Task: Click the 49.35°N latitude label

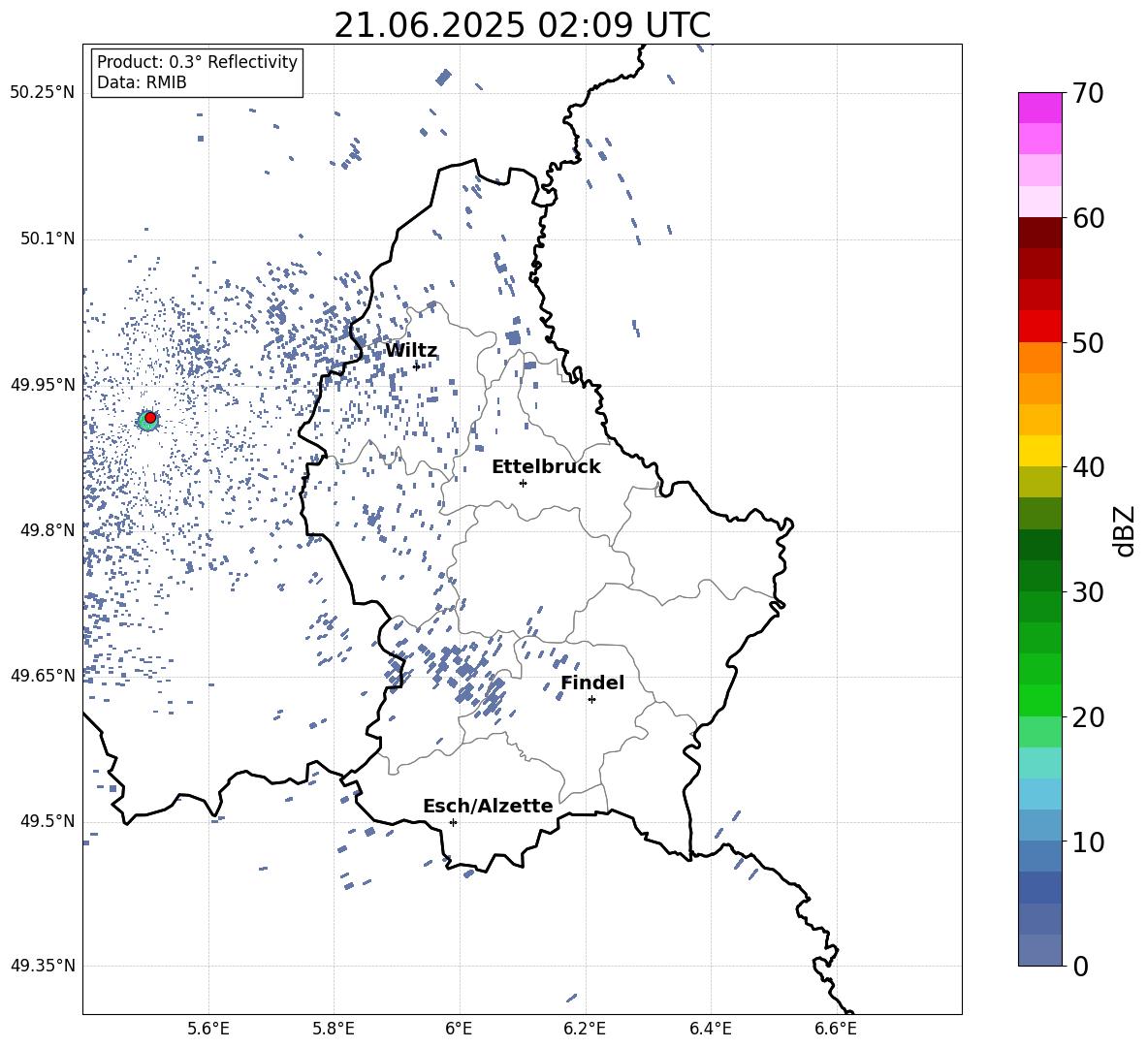Action: (x=43, y=966)
